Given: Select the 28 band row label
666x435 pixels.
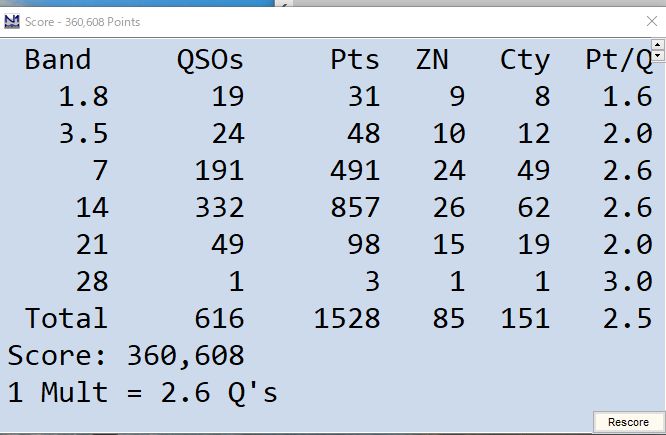Looking at the screenshot, I should point(91,282).
